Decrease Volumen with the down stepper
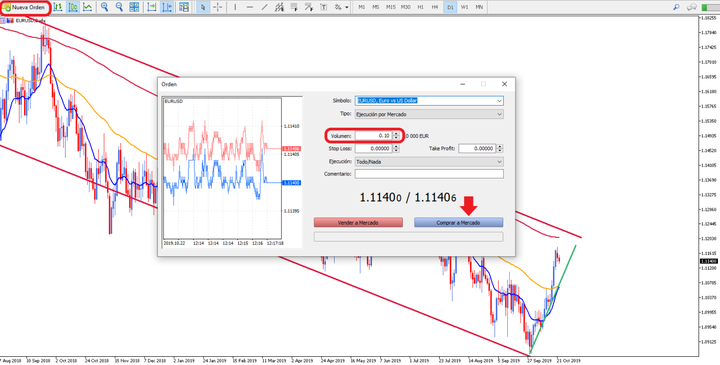 coord(397,138)
